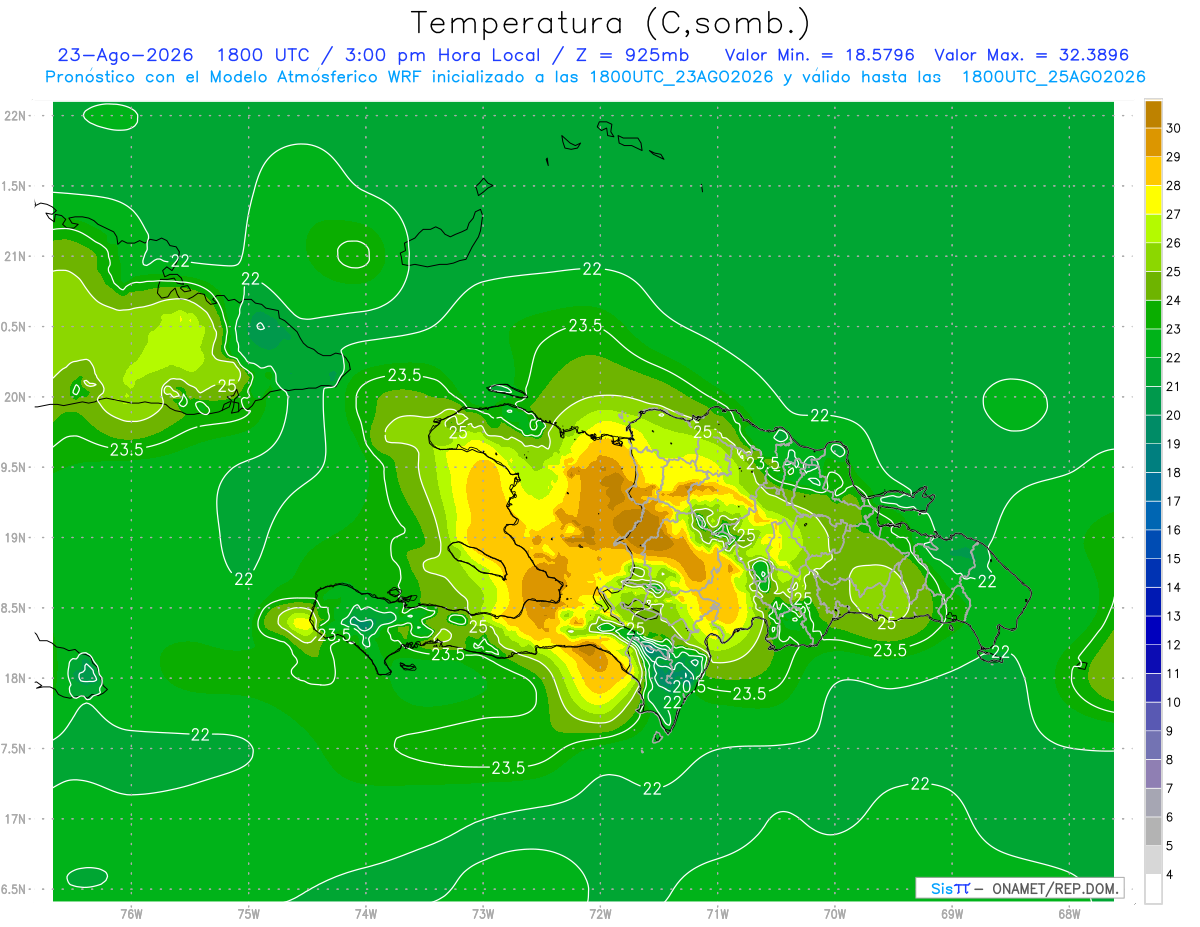
Task: Select the pressure level 'Z = 925mb'
Action: 632,55
